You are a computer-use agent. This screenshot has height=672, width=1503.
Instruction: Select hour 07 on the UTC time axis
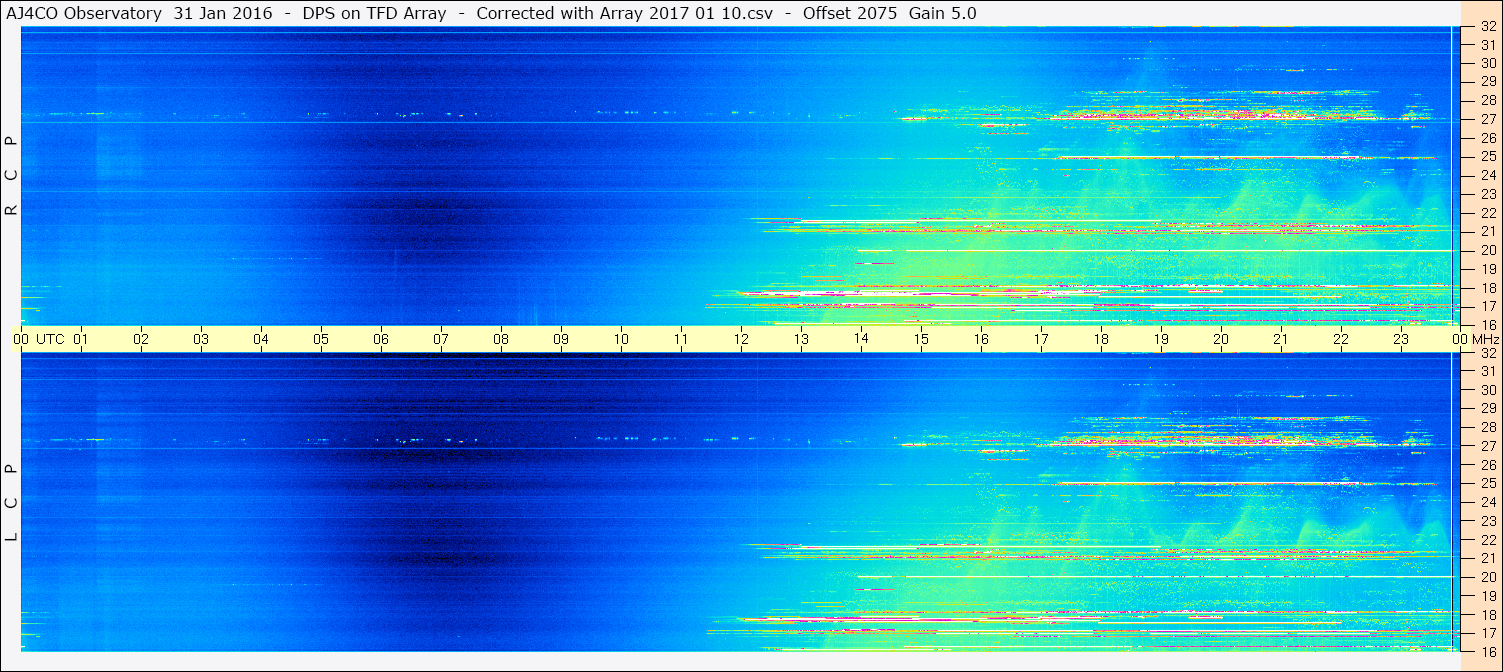click(x=441, y=339)
